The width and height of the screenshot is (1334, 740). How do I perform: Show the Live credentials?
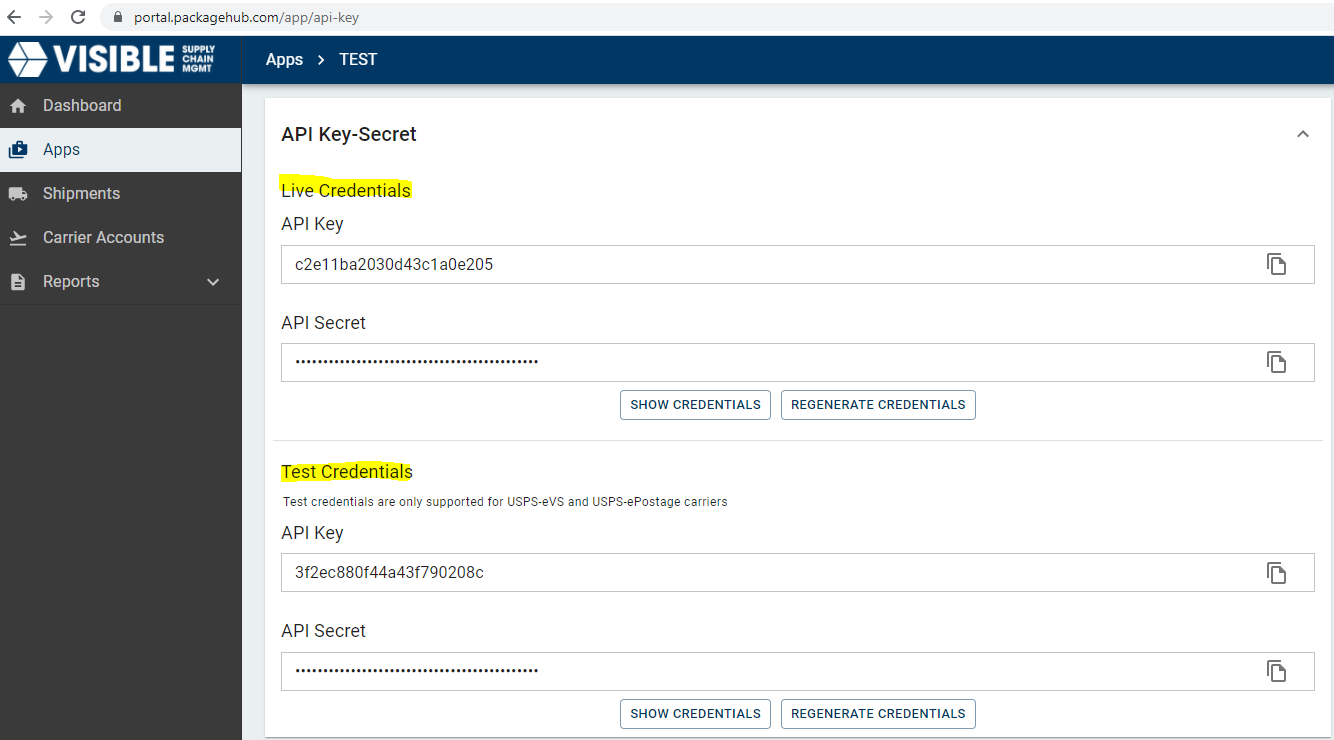pos(695,405)
